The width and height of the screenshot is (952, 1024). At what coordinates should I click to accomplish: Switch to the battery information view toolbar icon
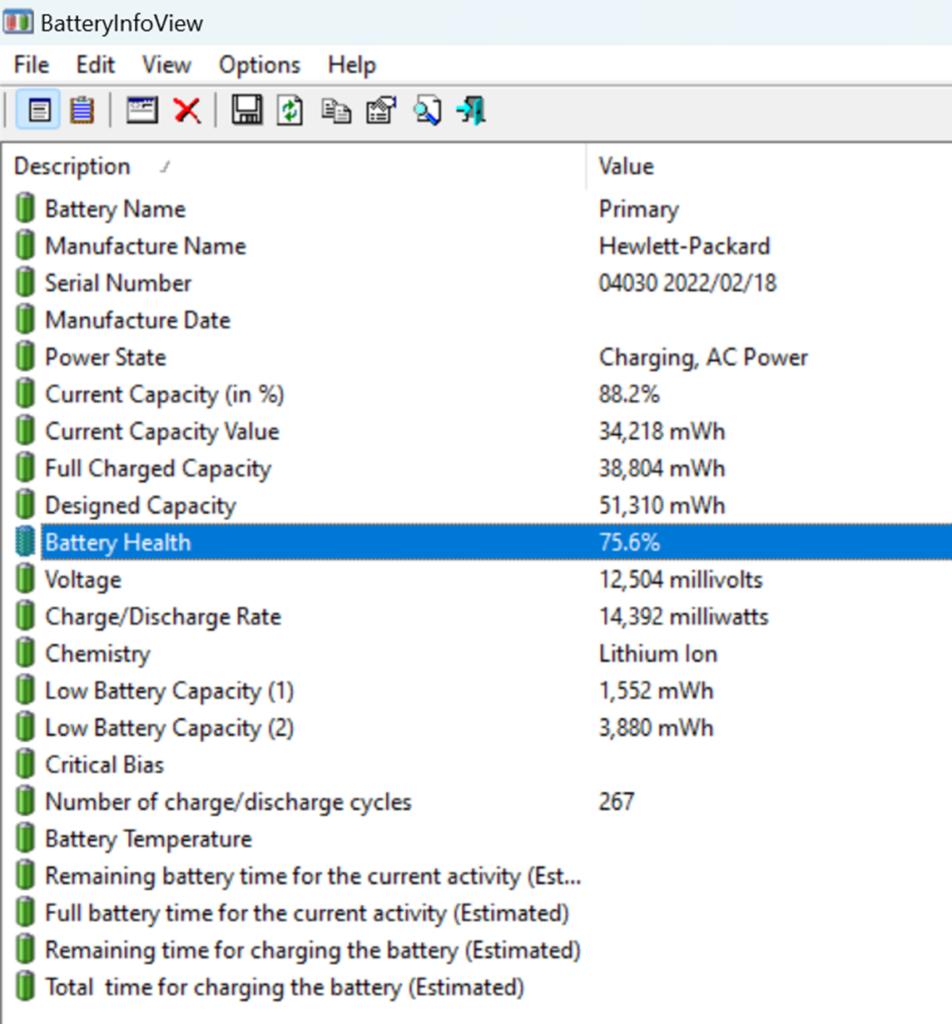[39, 110]
